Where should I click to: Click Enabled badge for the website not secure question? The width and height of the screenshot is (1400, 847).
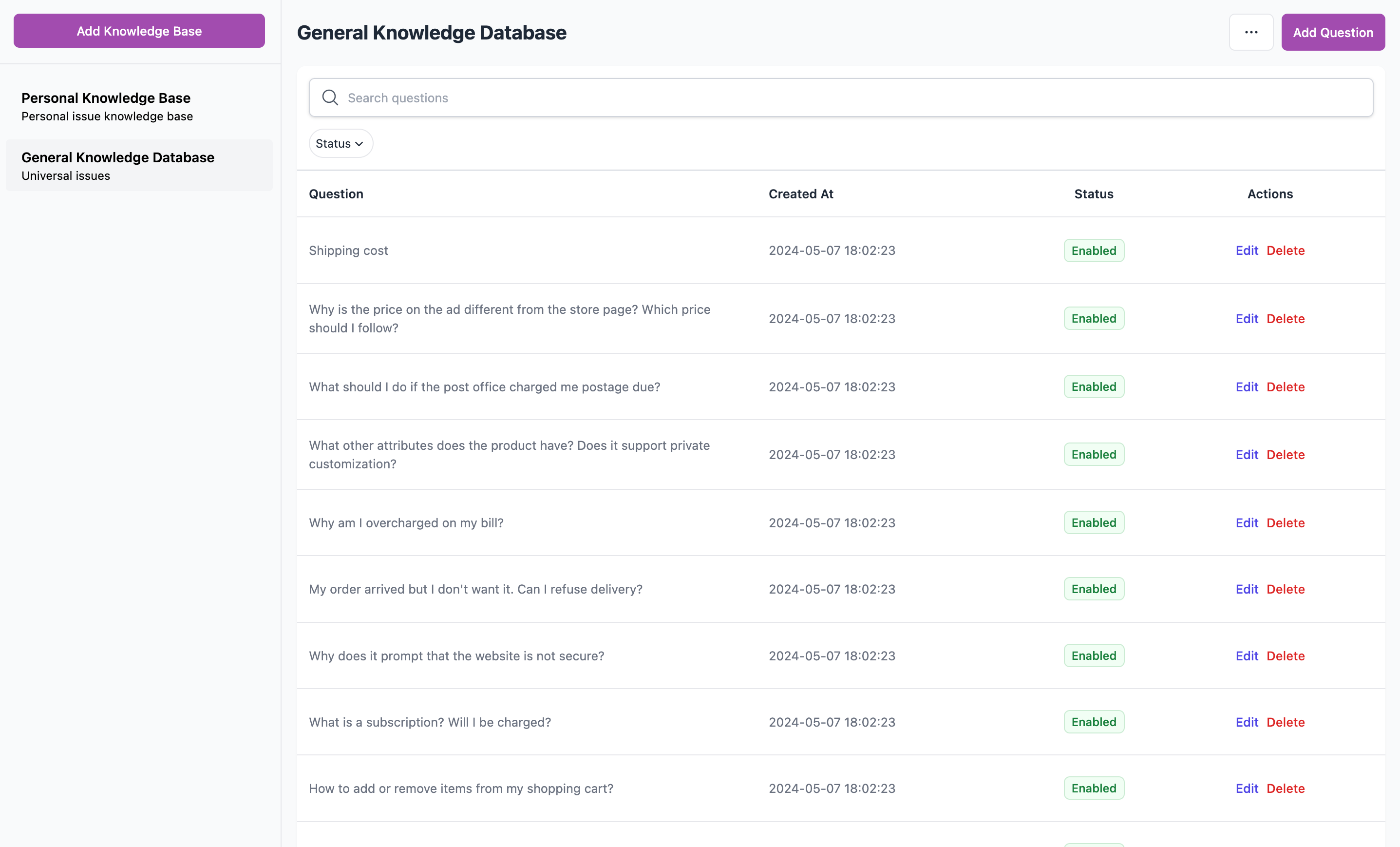[x=1093, y=656]
